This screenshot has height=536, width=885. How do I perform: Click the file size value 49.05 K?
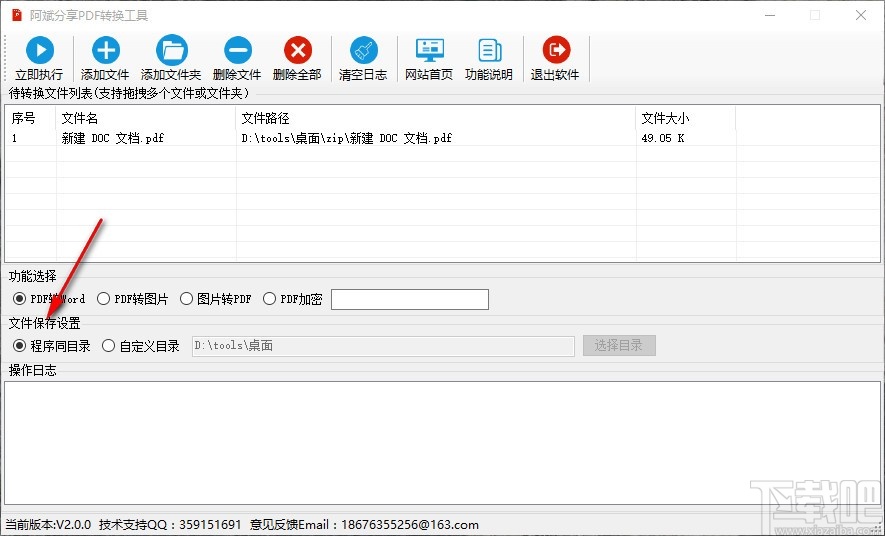tap(663, 138)
